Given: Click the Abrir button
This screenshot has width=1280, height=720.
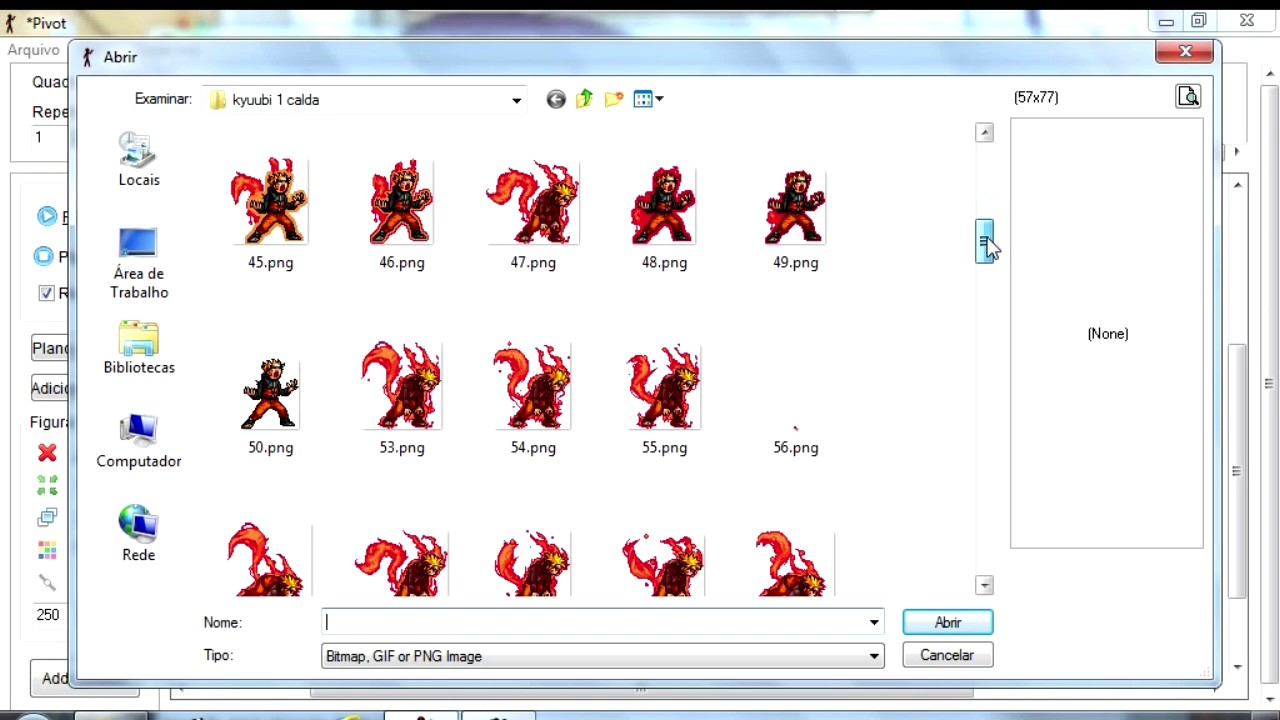Looking at the screenshot, I should (947, 622).
